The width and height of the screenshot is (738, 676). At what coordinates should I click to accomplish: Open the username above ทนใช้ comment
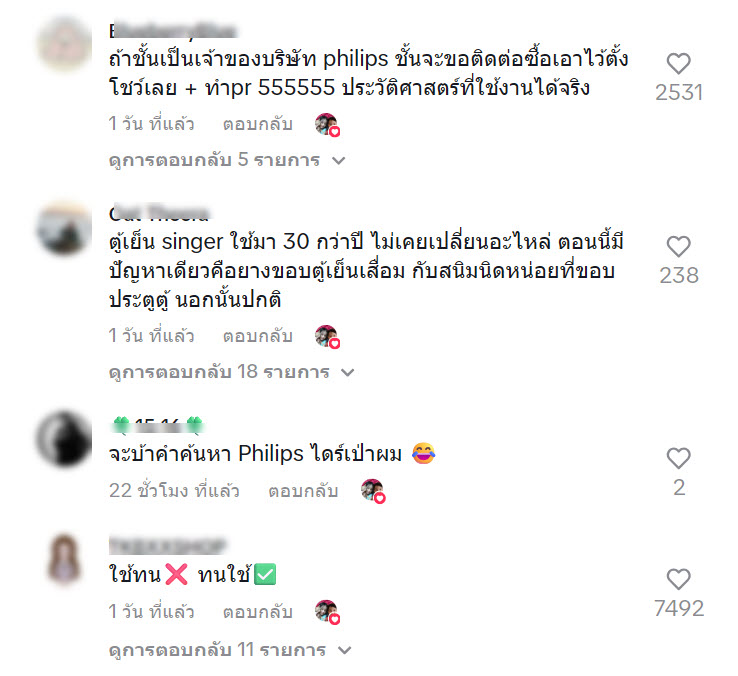(167, 546)
